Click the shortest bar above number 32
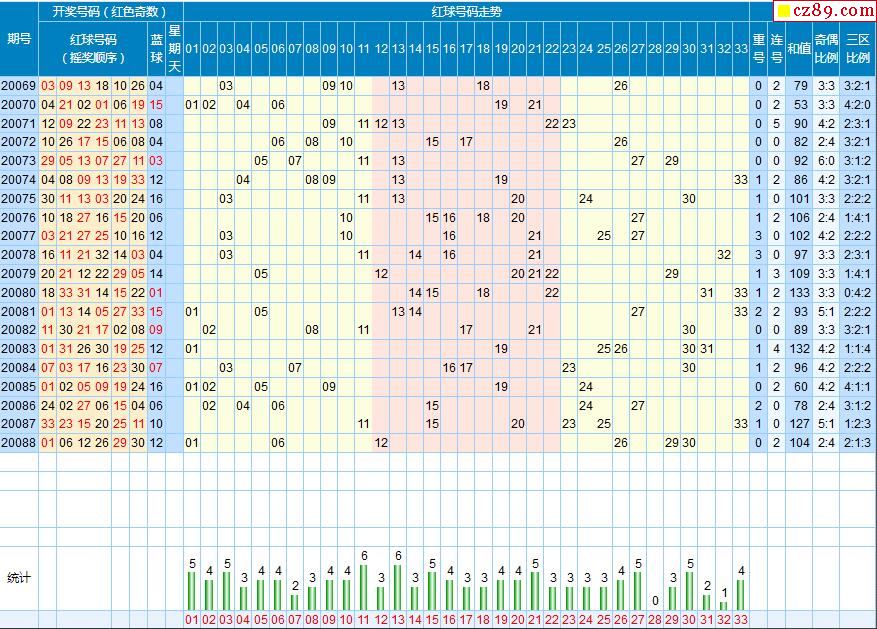The image size is (877, 629). [724, 606]
